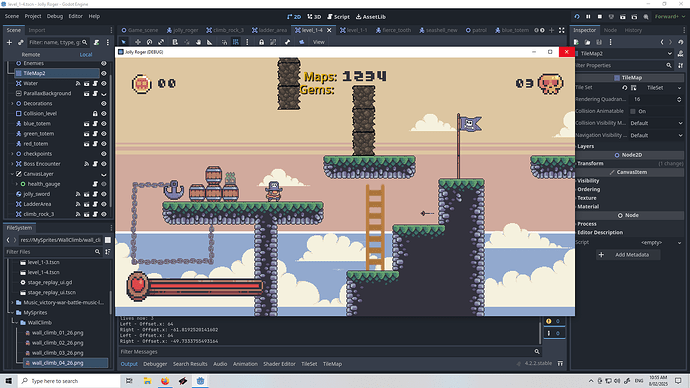690x388 pixels.
Task: Select the Move tool in the 2D toolbar
Action: pyautogui.click(x=138, y=42)
